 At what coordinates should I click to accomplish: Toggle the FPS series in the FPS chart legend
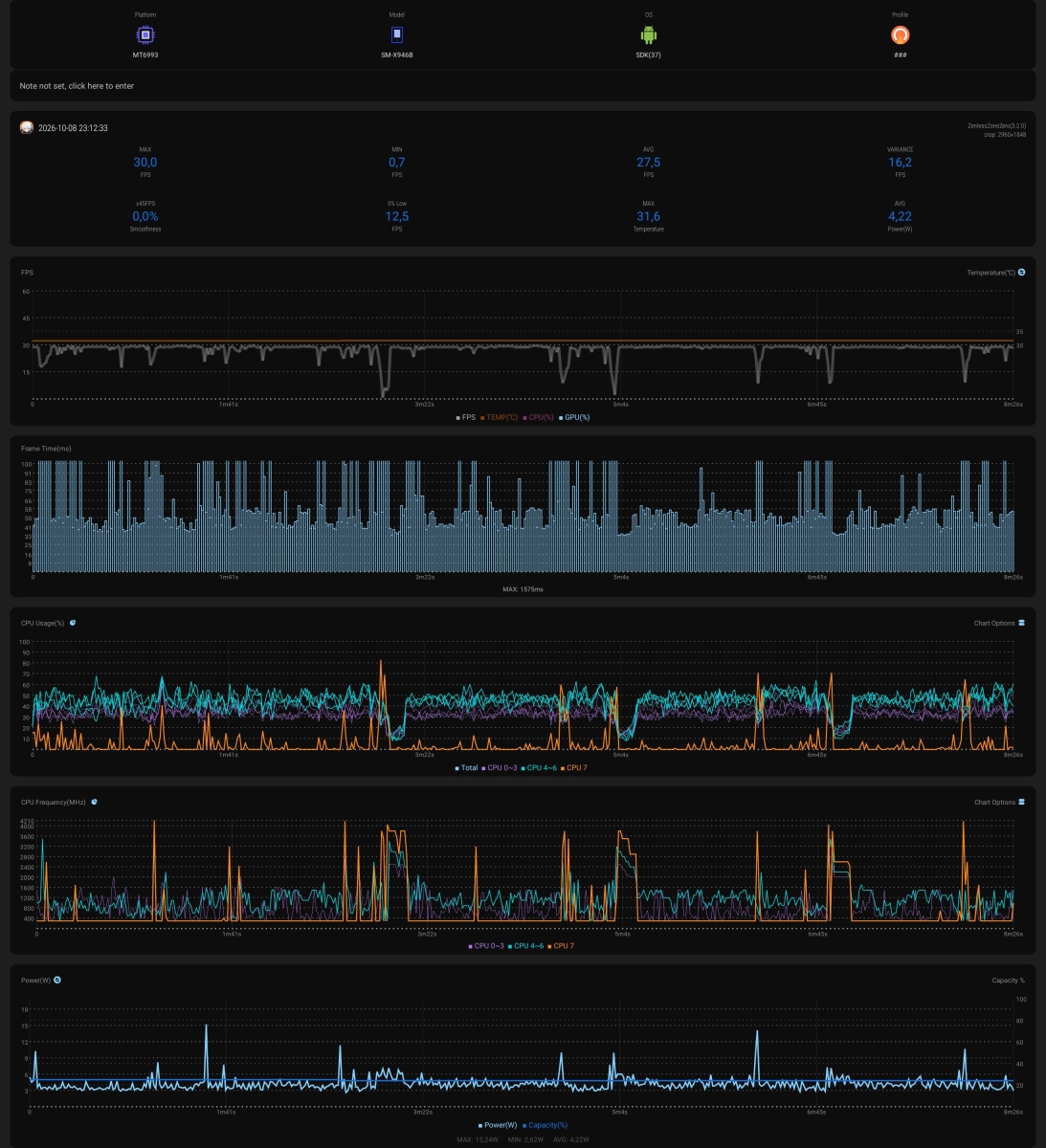[x=466, y=417]
